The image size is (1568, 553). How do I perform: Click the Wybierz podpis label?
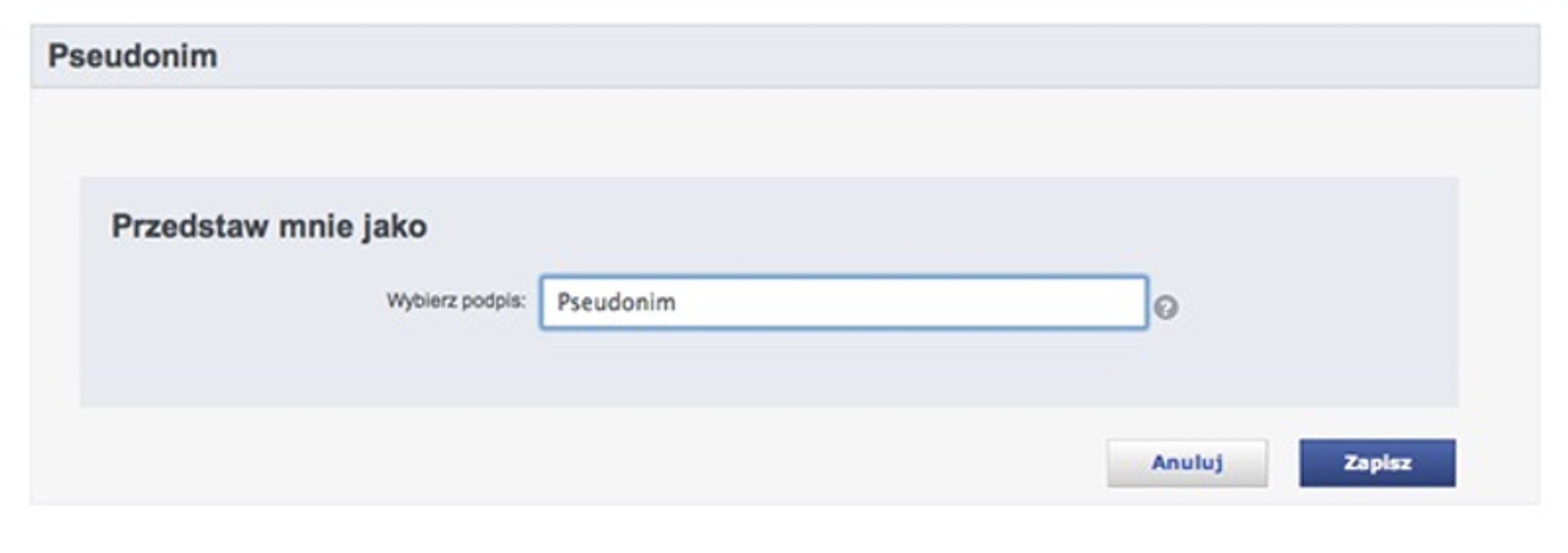coord(456,301)
